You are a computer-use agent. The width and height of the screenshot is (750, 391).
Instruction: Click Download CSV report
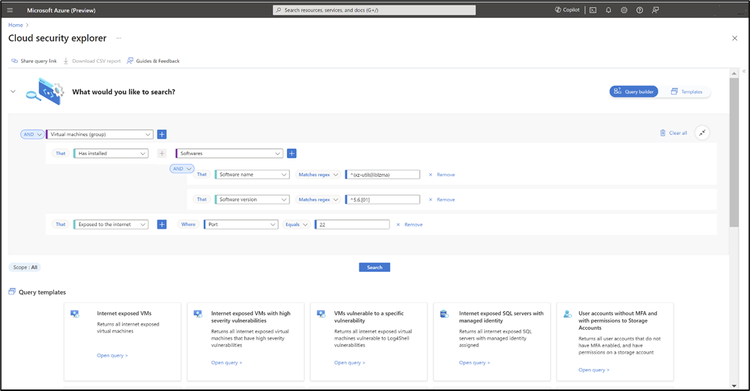coord(92,61)
